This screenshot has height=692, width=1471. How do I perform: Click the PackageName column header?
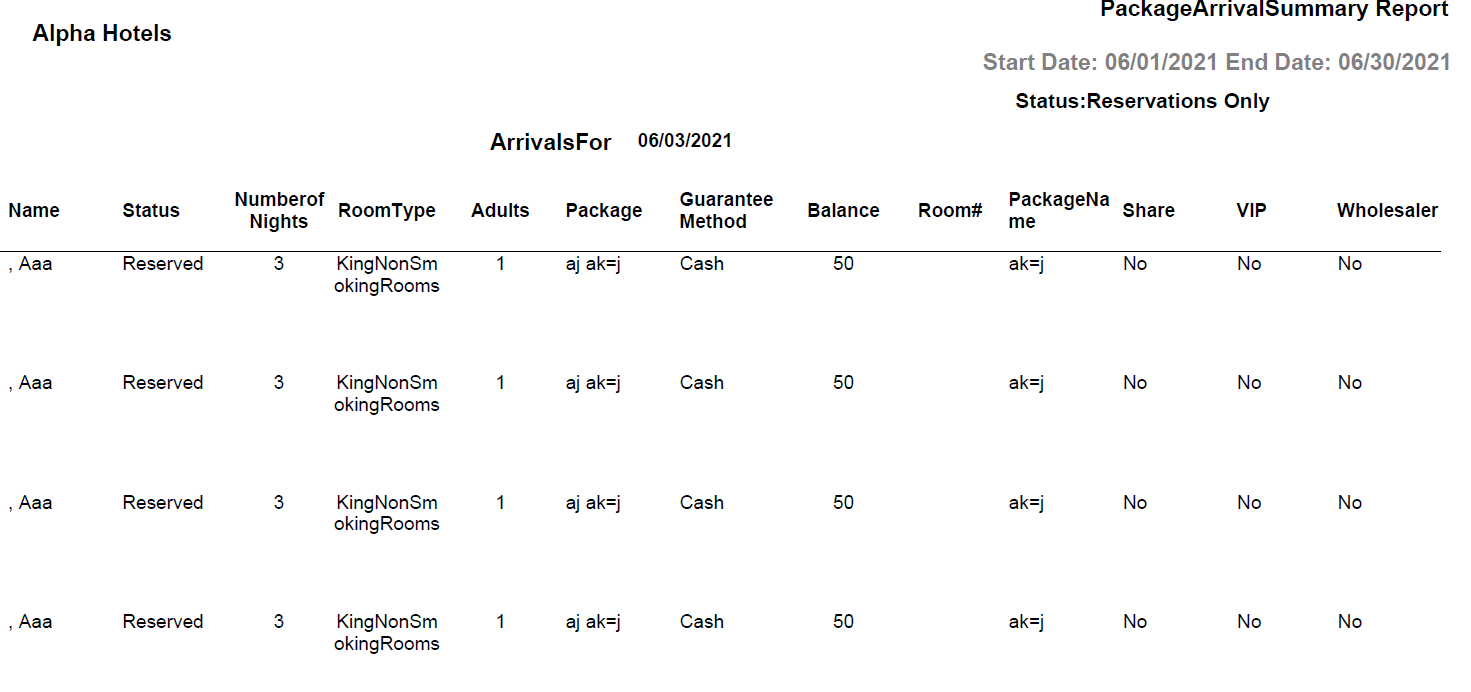pyautogui.click(x=1058, y=211)
